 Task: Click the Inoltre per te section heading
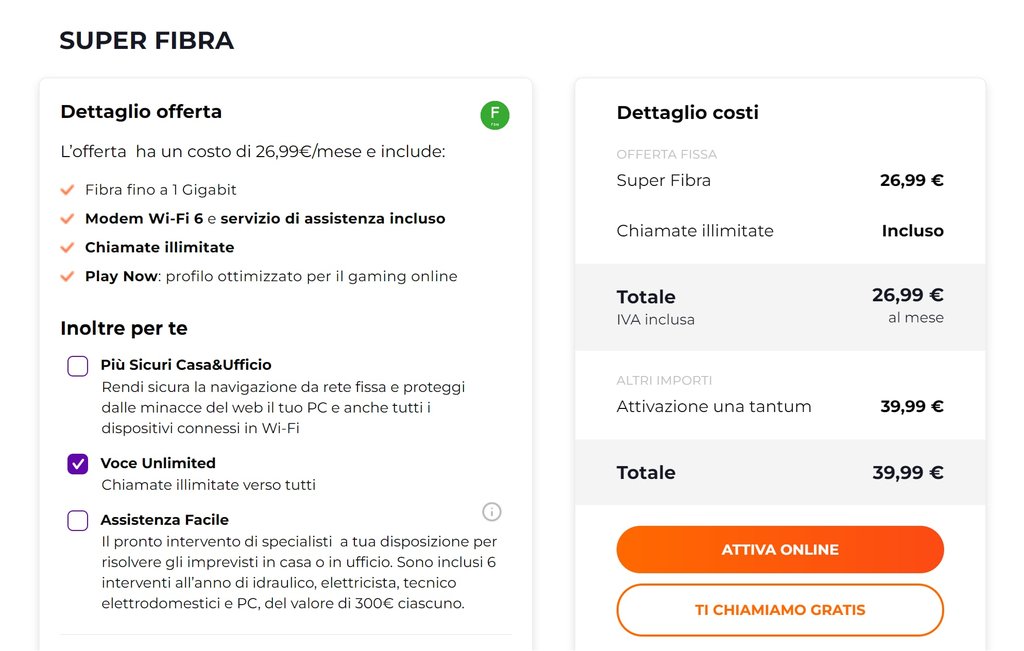tap(124, 328)
